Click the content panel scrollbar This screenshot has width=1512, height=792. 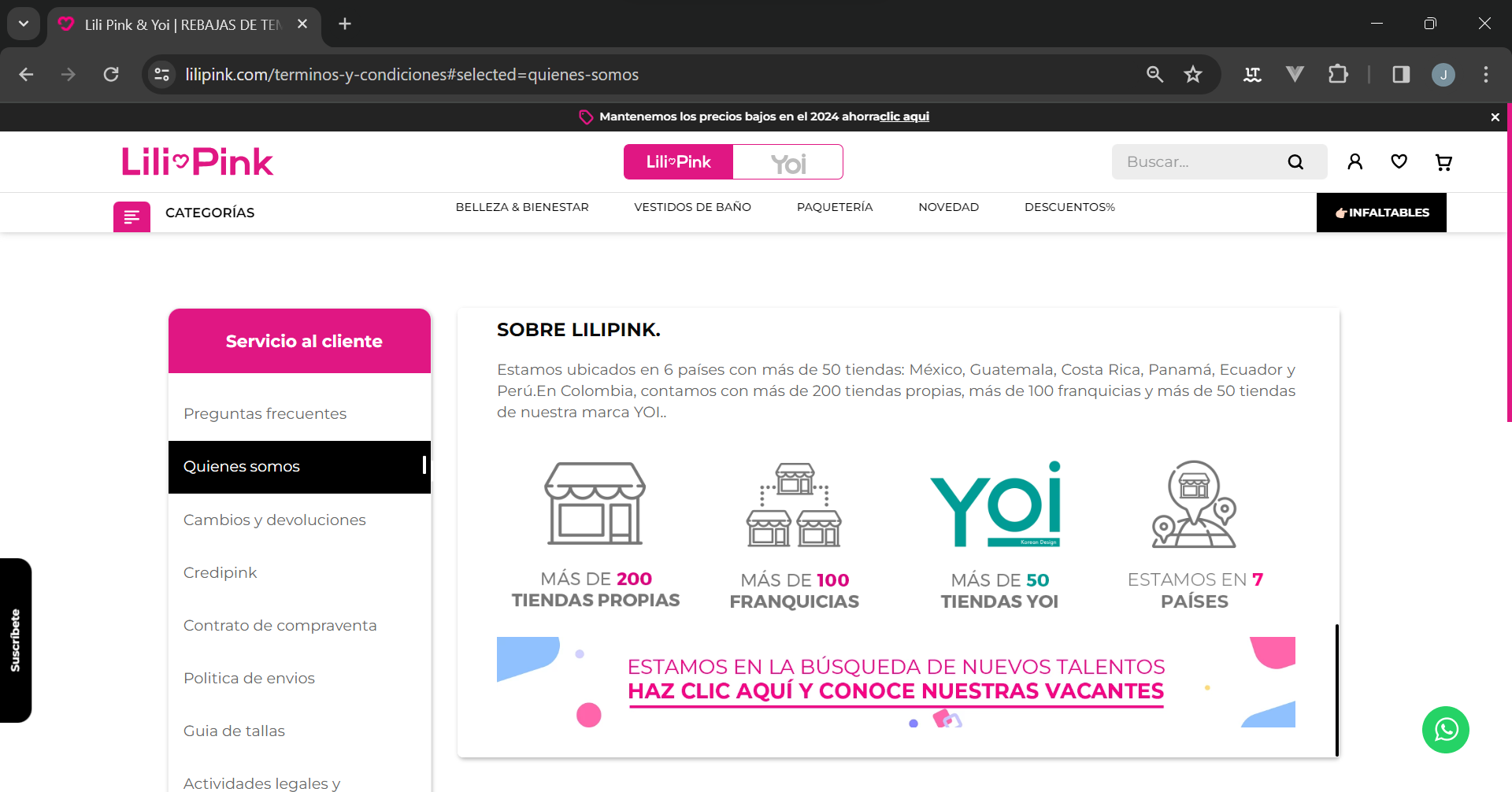tap(1336, 690)
